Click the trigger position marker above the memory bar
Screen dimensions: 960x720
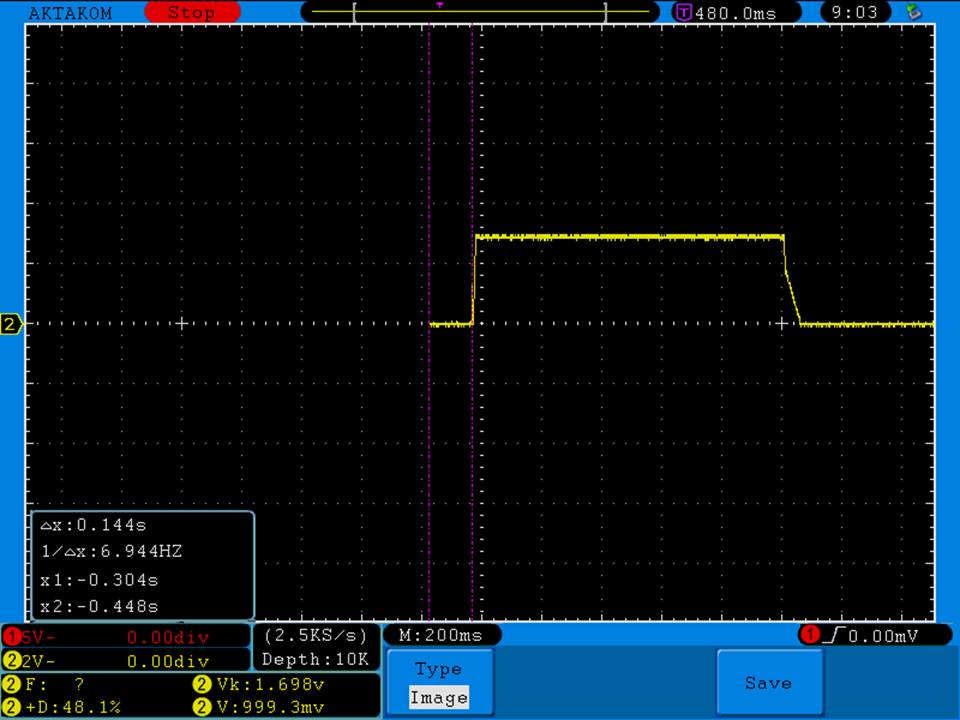pyautogui.click(x=439, y=4)
